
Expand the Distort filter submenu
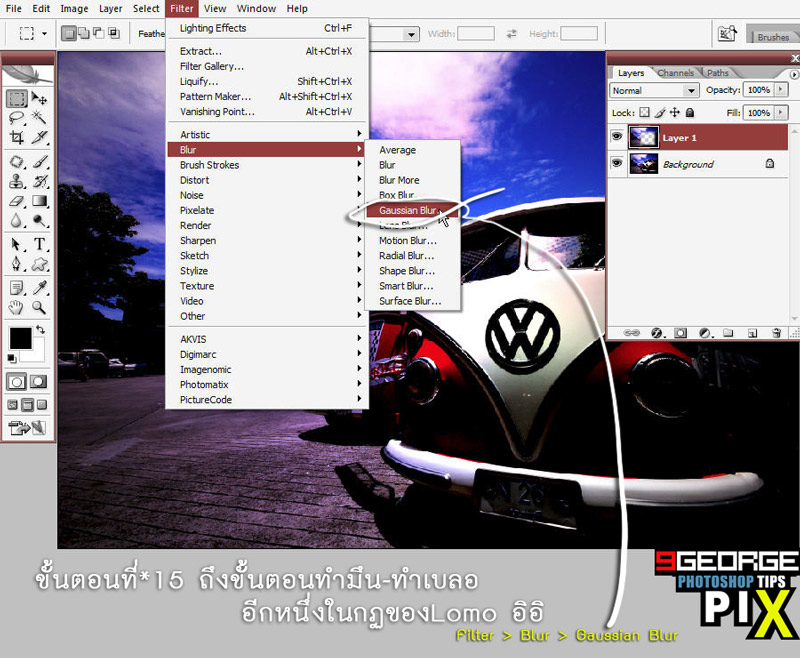[266, 180]
